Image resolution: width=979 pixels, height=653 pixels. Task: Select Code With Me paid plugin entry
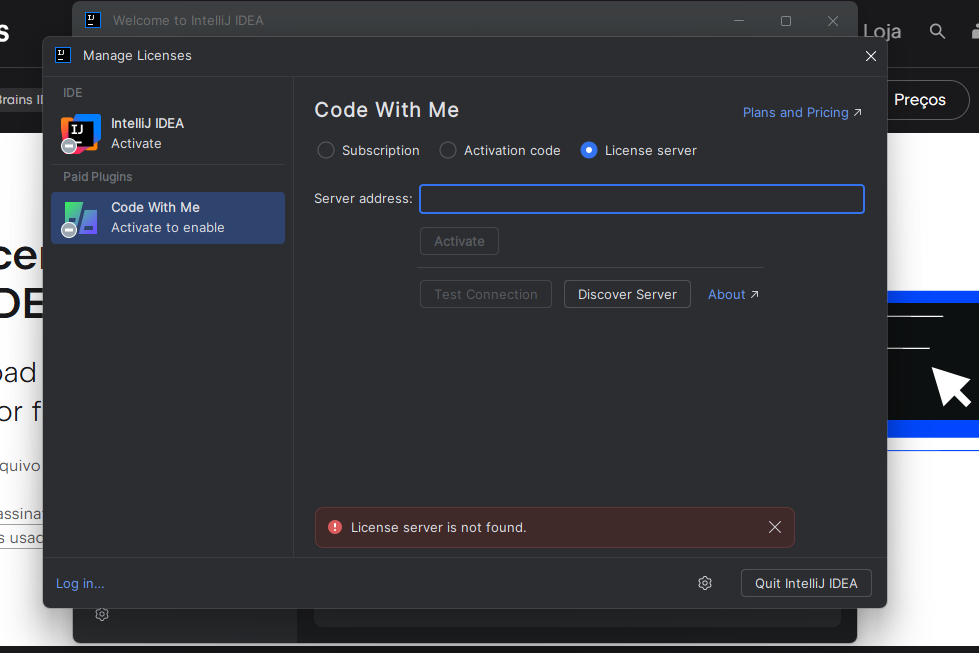pyautogui.click(x=168, y=218)
